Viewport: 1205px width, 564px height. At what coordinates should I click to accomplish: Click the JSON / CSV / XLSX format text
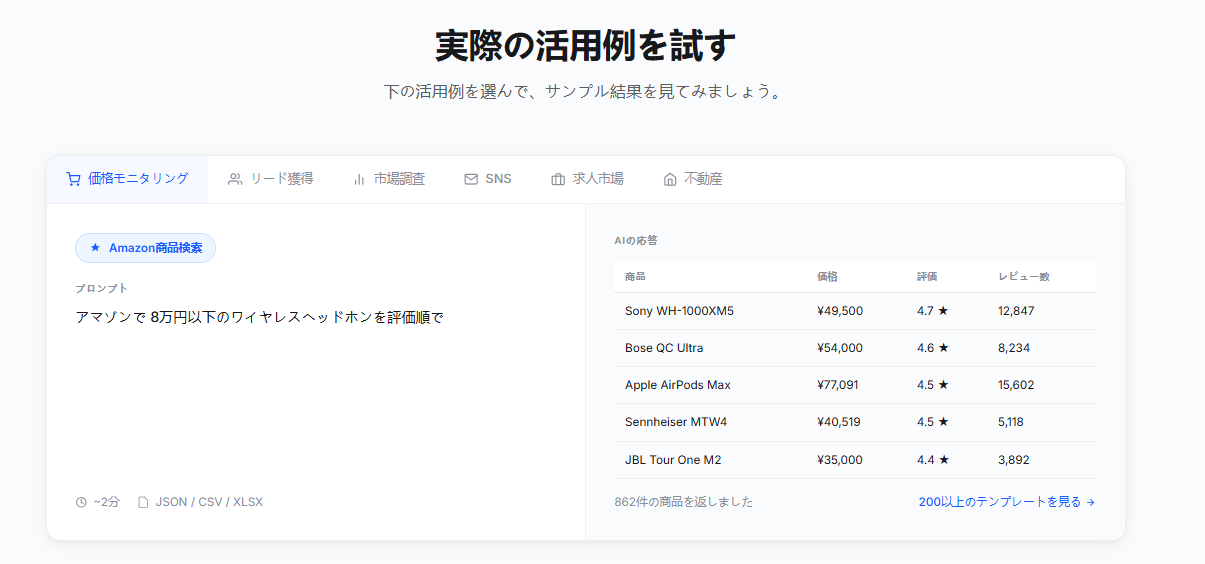(x=209, y=502)
